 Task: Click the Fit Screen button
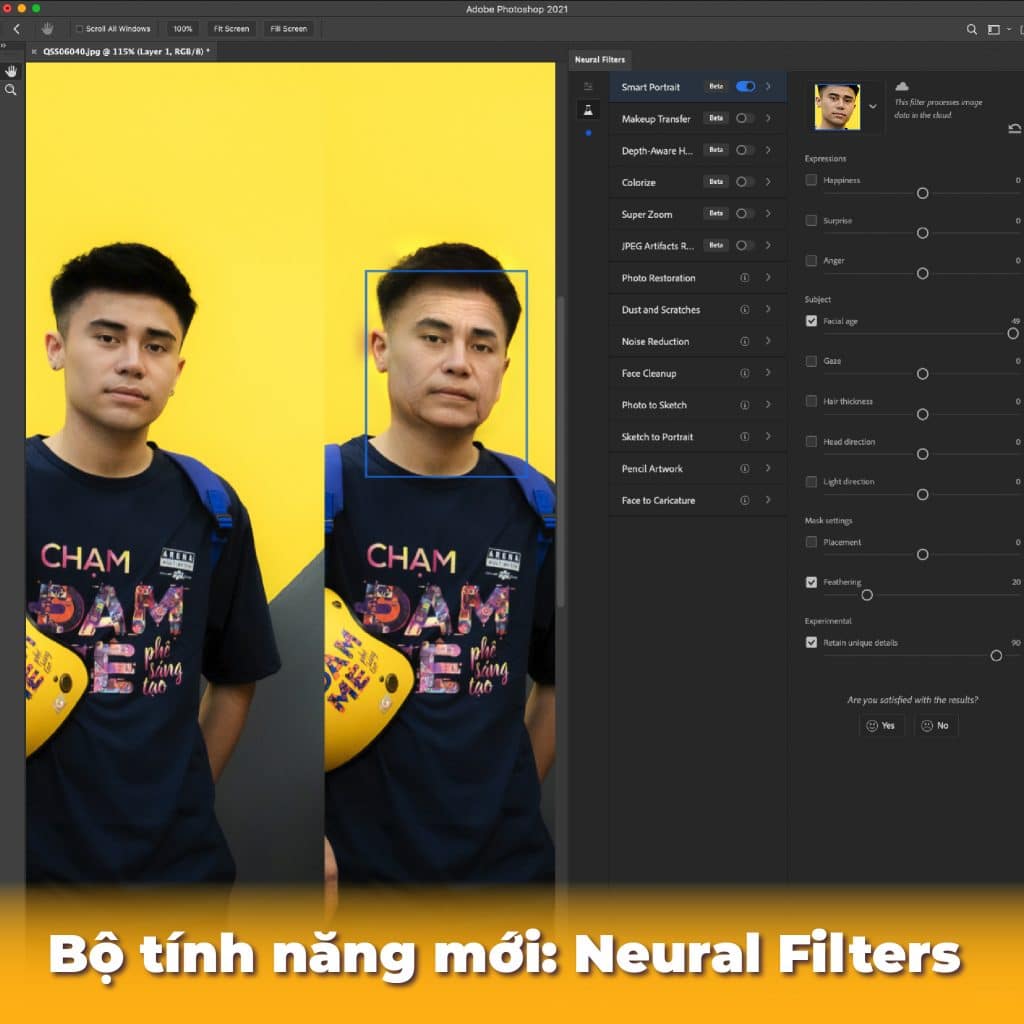[231, 29]
